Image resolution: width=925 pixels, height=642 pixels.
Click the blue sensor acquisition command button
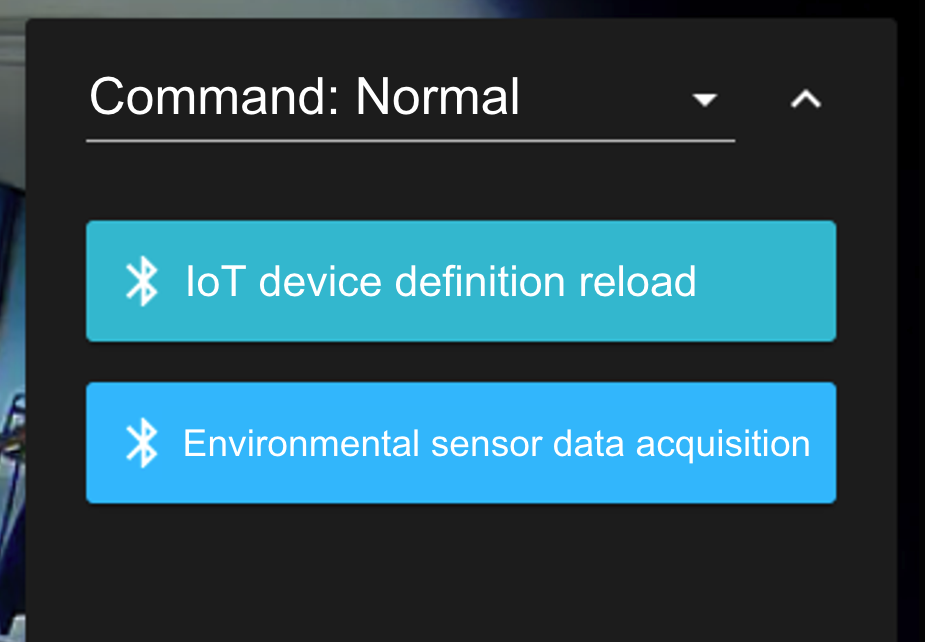coord(460,443)
